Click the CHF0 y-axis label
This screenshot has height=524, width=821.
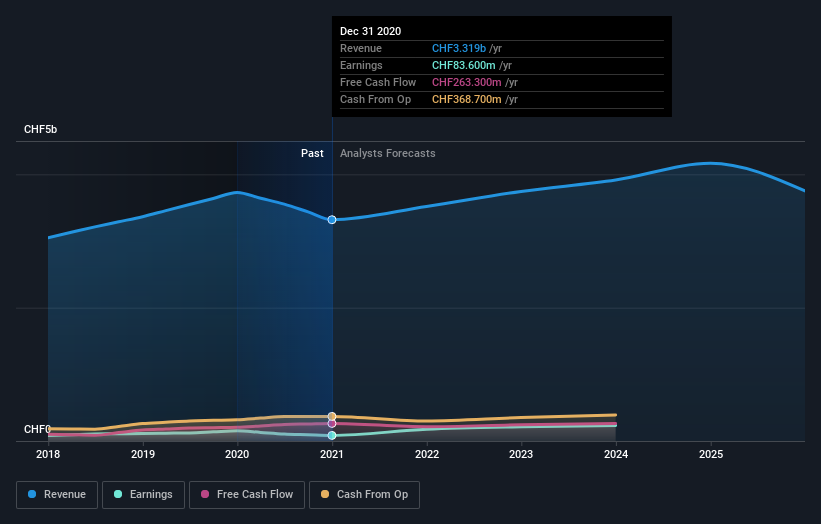(37, 429)
